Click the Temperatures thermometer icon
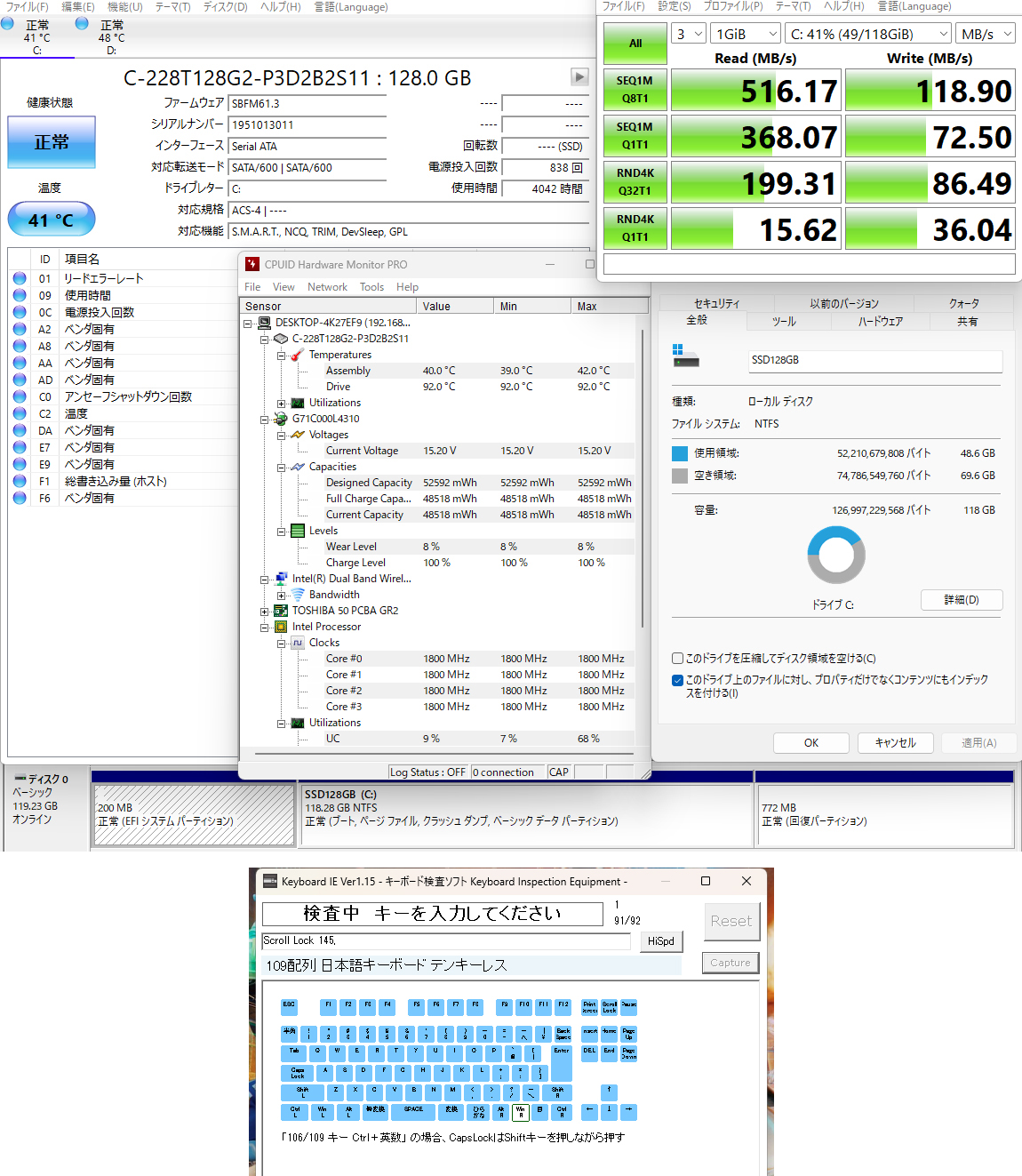Viewport: 1022px width, 1176px height. point(297,355)
